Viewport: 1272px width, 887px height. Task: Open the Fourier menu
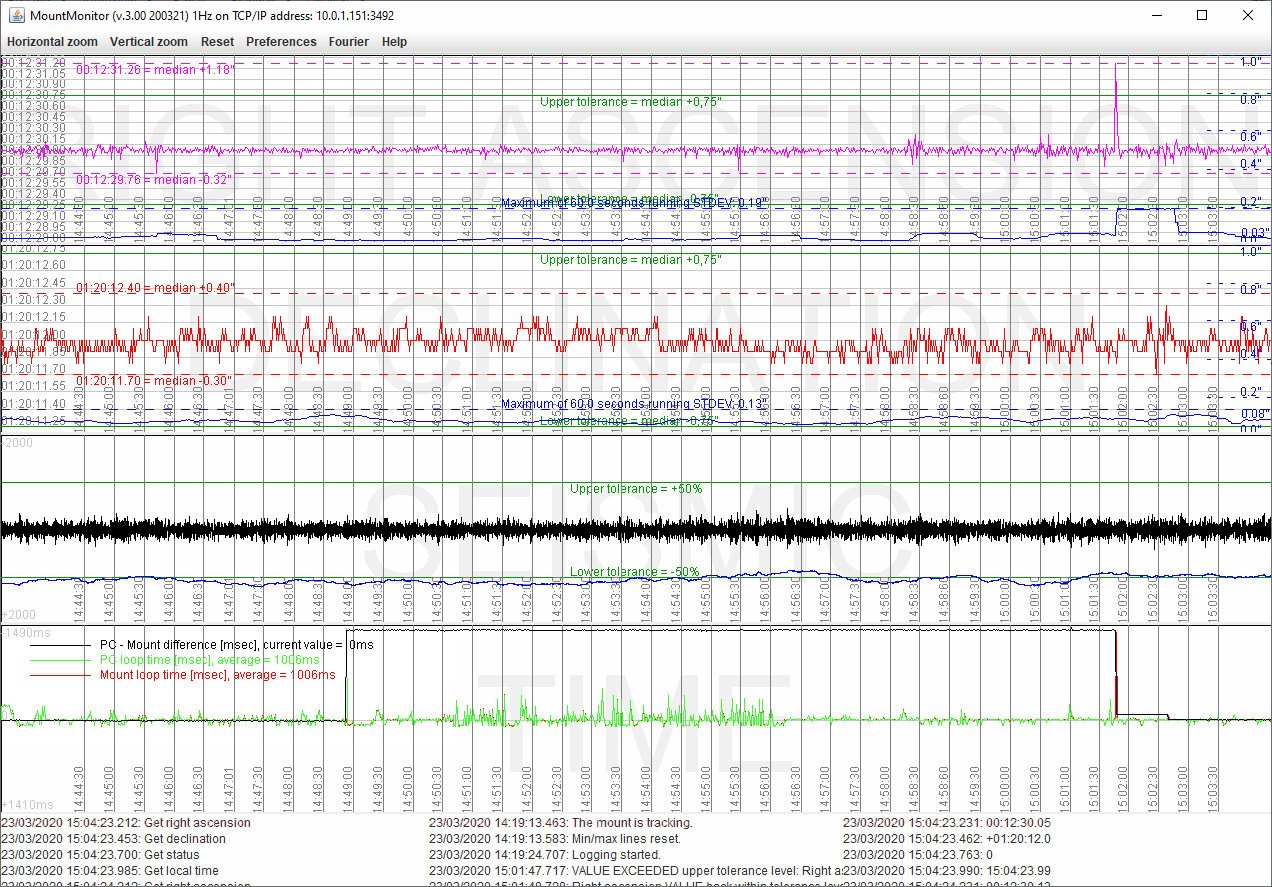pyautogui.click(x=349, y=42)
